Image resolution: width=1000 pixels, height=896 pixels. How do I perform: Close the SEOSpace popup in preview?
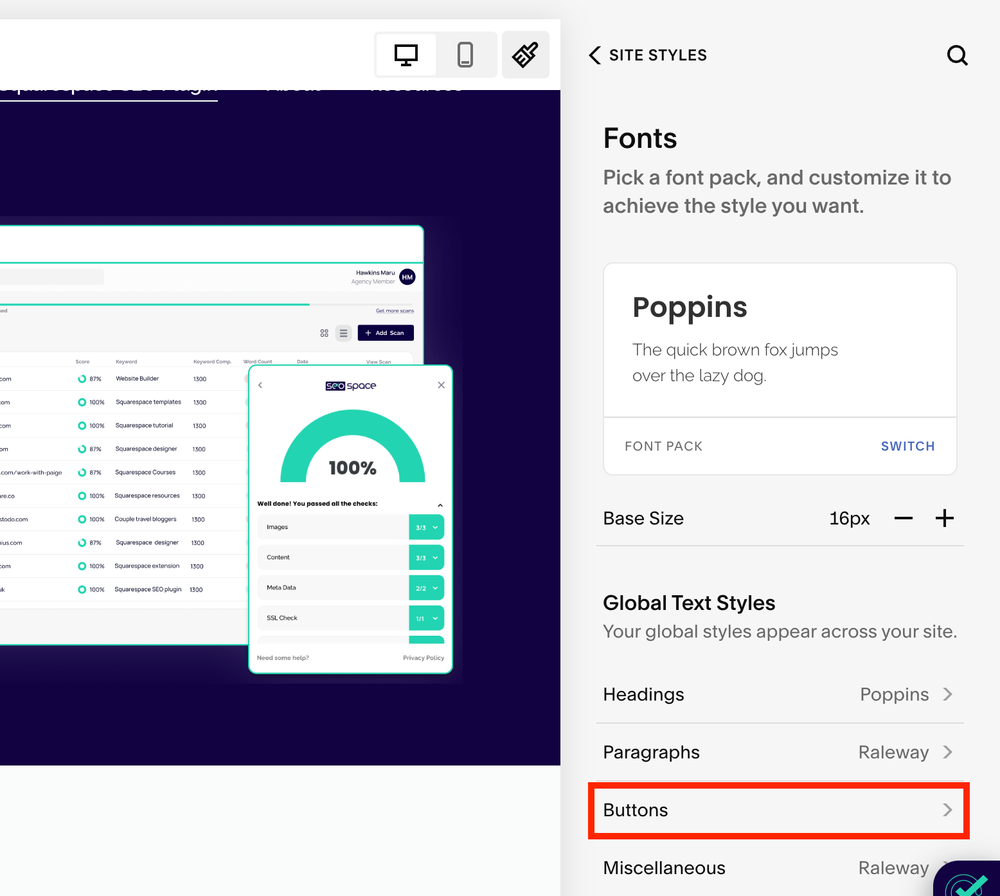point(441,385)
